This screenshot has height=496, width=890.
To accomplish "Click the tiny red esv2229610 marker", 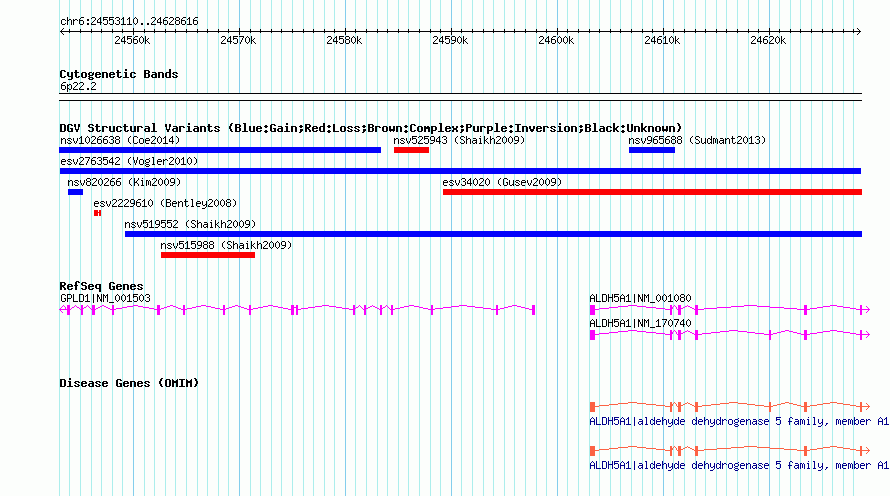I will (98, 213).
